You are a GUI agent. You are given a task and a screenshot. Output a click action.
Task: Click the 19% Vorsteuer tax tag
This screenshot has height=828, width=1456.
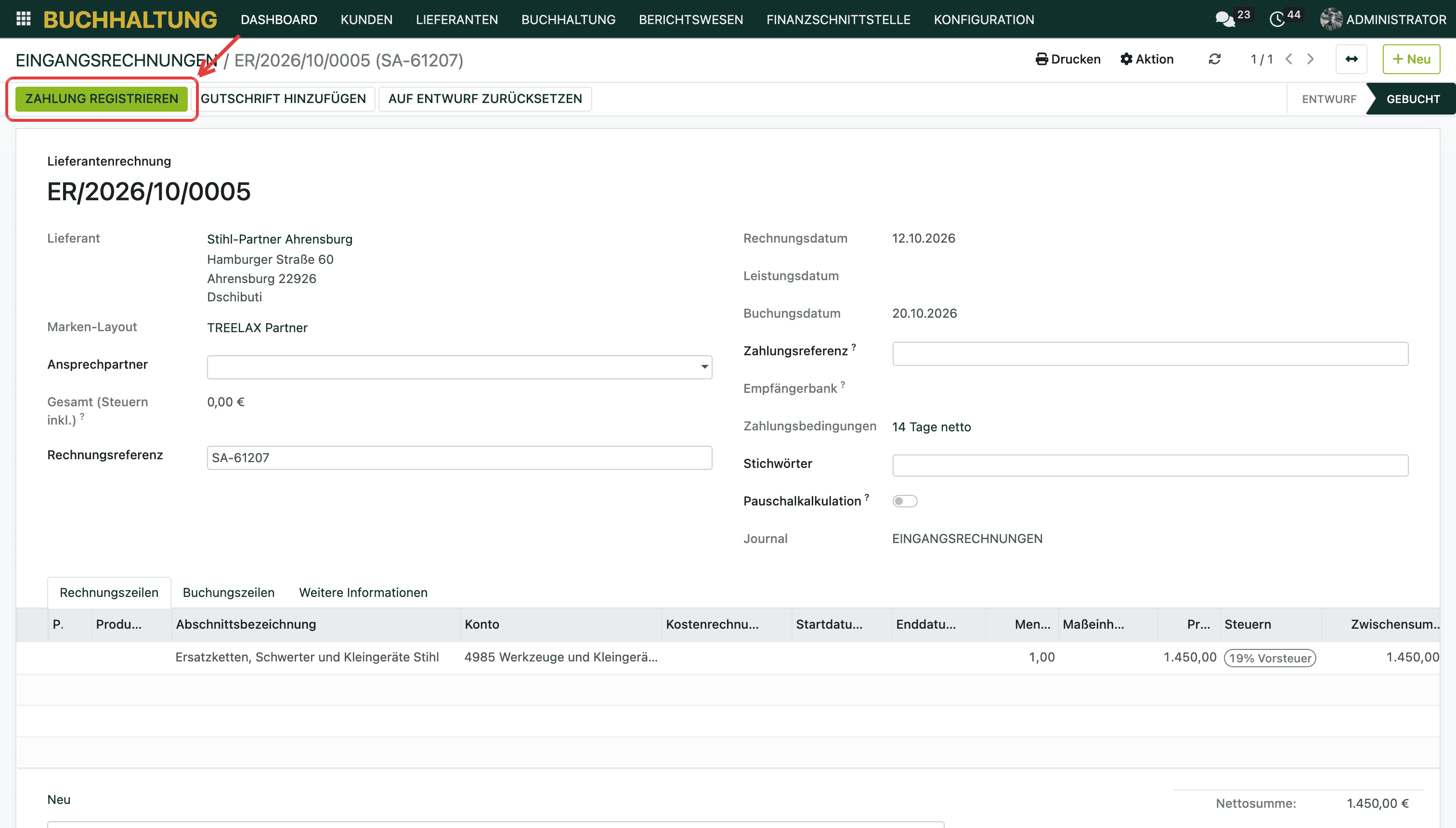pyautogui.click(x=1270, y=658)
